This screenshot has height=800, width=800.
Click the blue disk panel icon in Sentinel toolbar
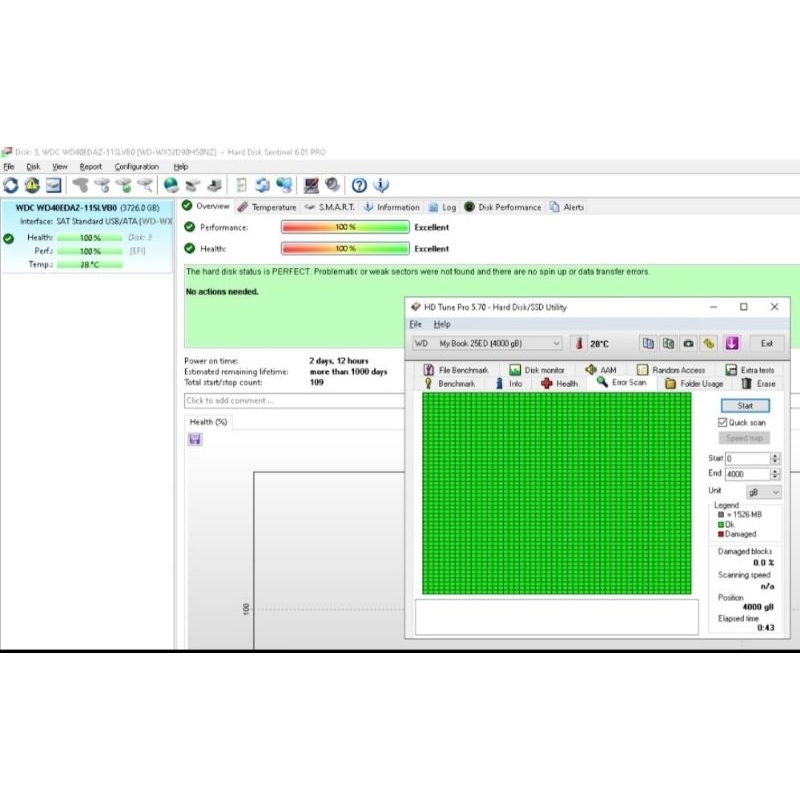pyautogui.click(x=54, y=185)
